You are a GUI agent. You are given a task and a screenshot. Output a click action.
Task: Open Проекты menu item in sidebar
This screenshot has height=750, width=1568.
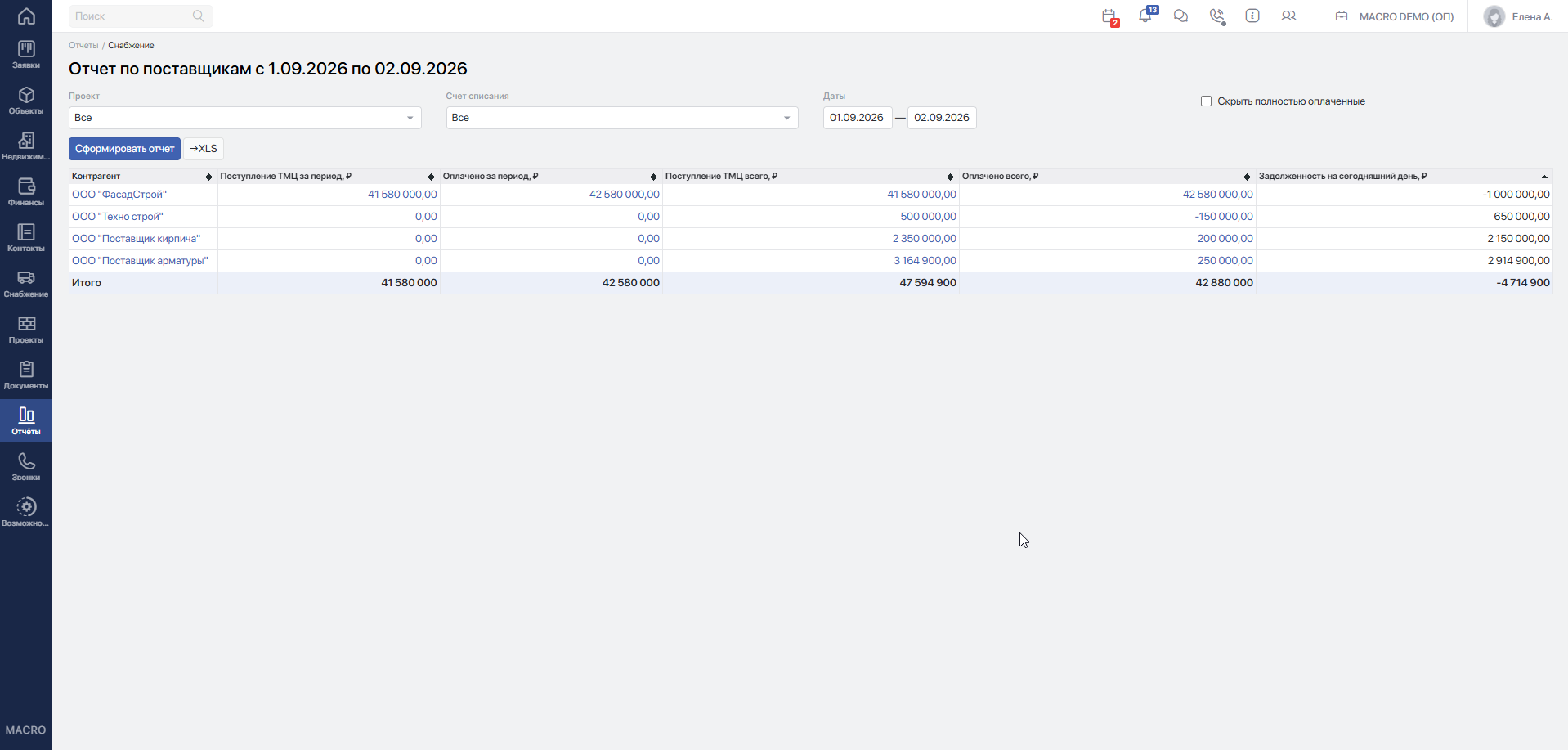coord(26,329)
